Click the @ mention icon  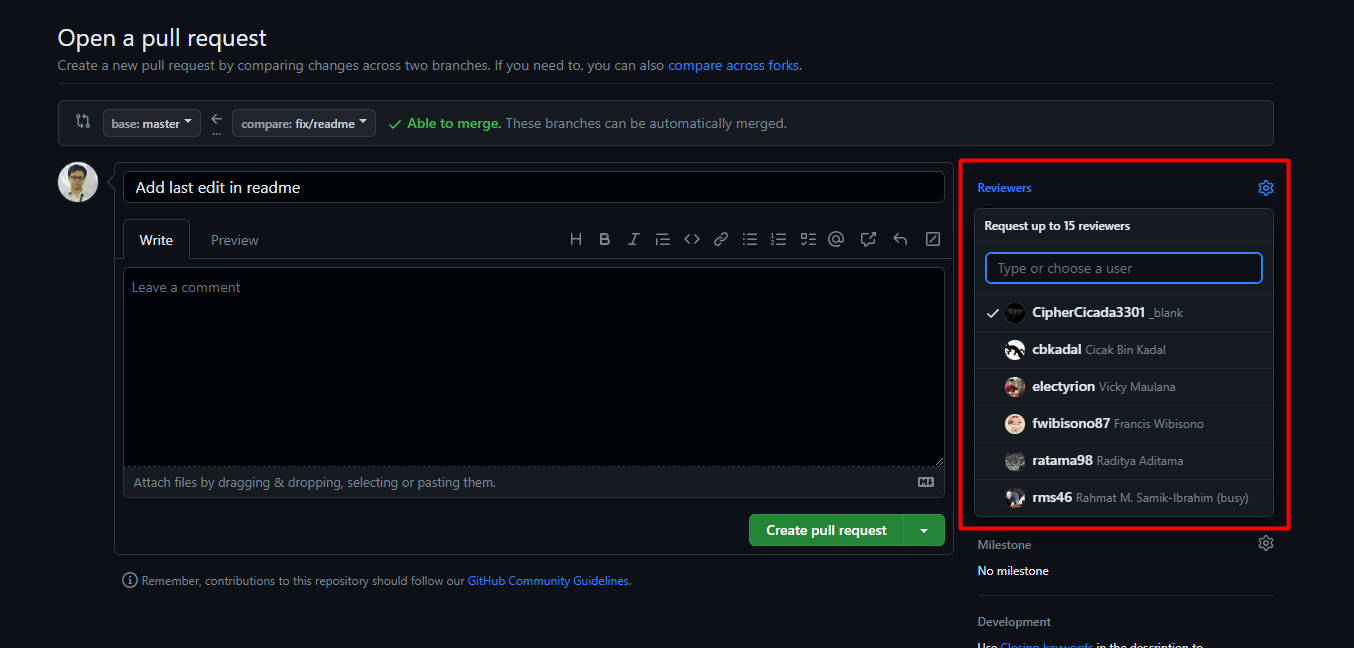point(837,239)
